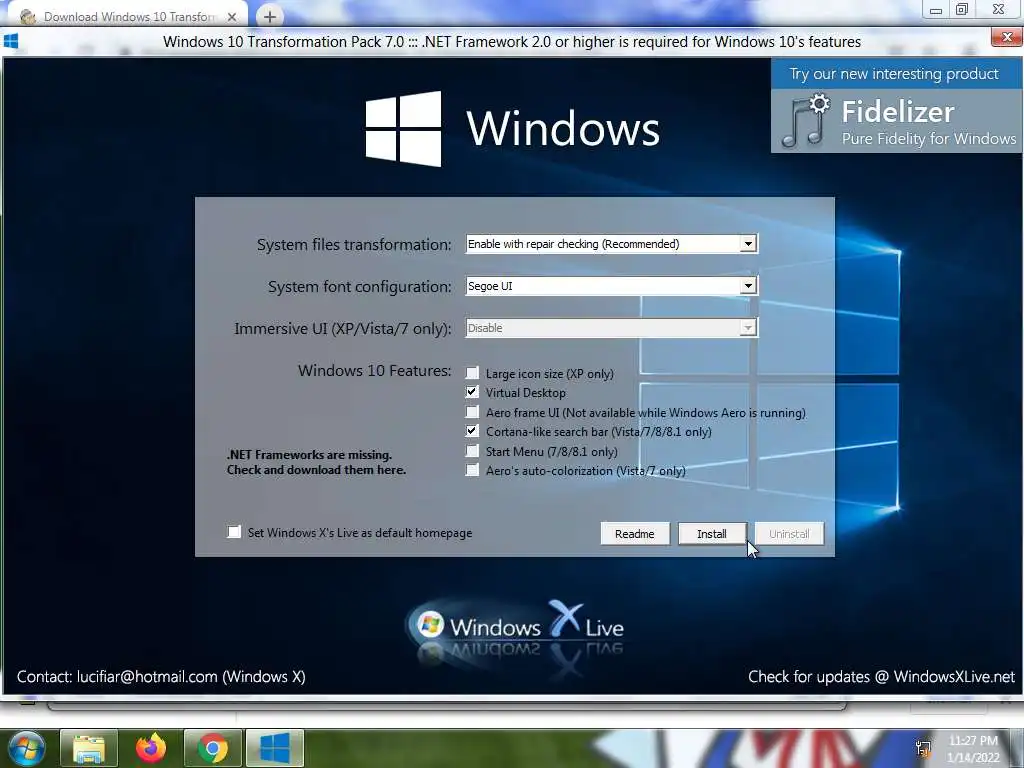Click the taskbar clock showing 11:27 PM
Viewport: 1024px width, 768px height.
coord(974,749)
